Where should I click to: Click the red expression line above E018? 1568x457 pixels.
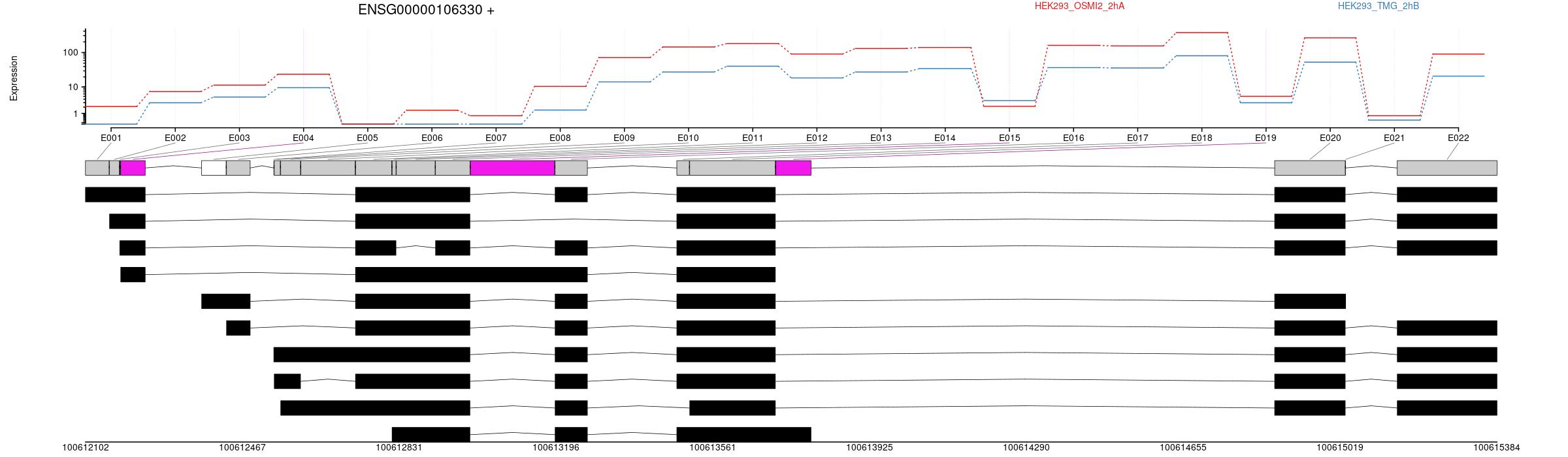(1201, 32)
